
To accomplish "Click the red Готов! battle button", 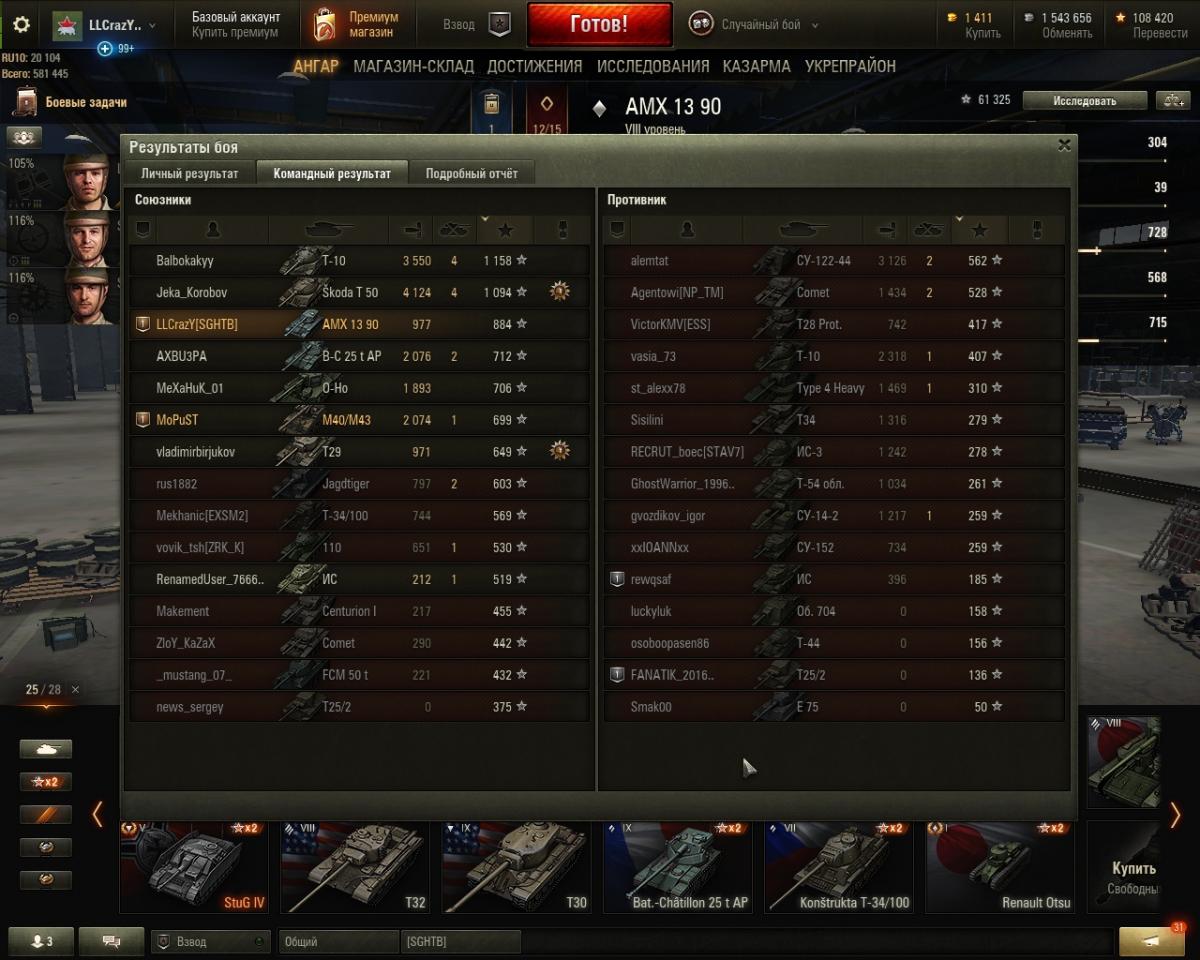I will tap(599, 25).
